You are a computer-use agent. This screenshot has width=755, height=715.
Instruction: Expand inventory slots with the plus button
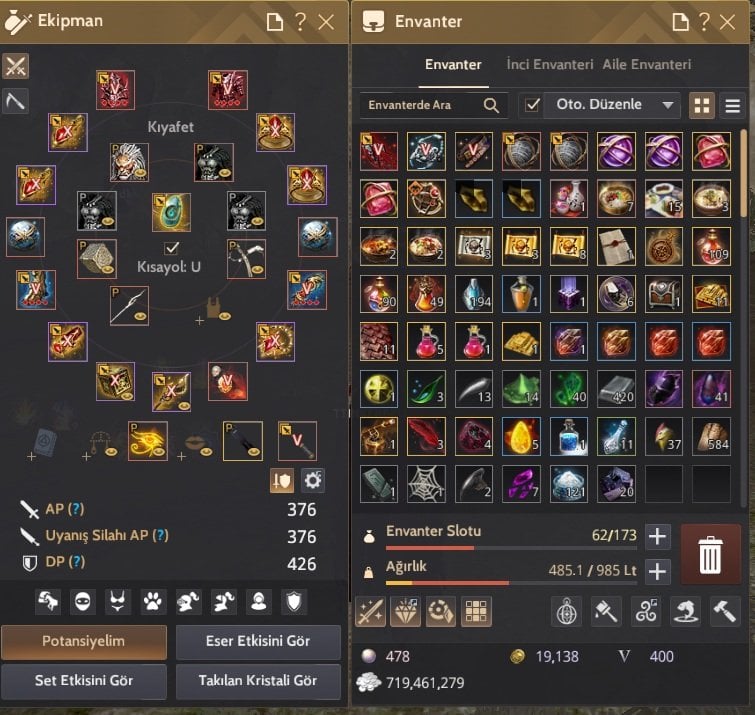657,536
